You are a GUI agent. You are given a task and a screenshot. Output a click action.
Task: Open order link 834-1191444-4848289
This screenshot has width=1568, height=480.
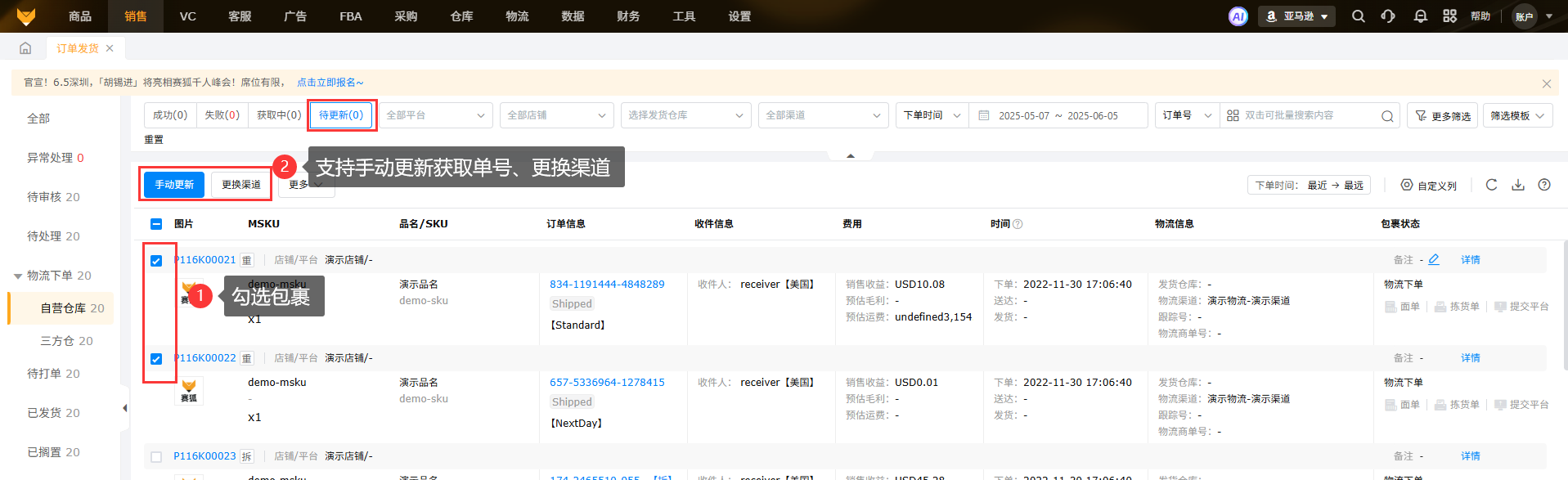click(607, 285)
